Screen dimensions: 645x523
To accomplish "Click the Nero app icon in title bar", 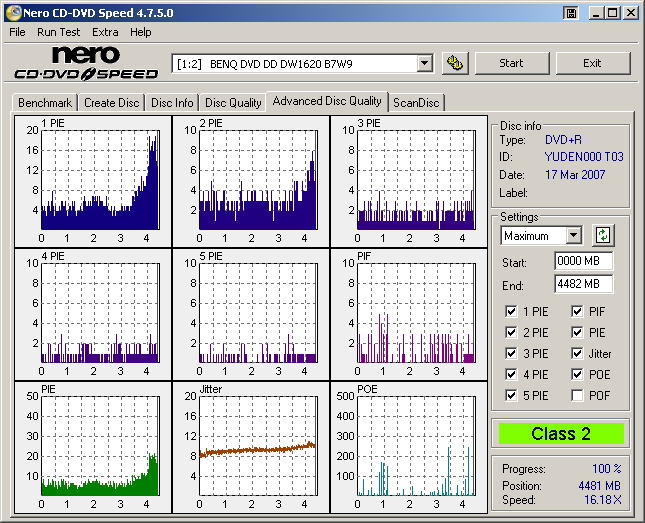I will click(x=12, y=13).
